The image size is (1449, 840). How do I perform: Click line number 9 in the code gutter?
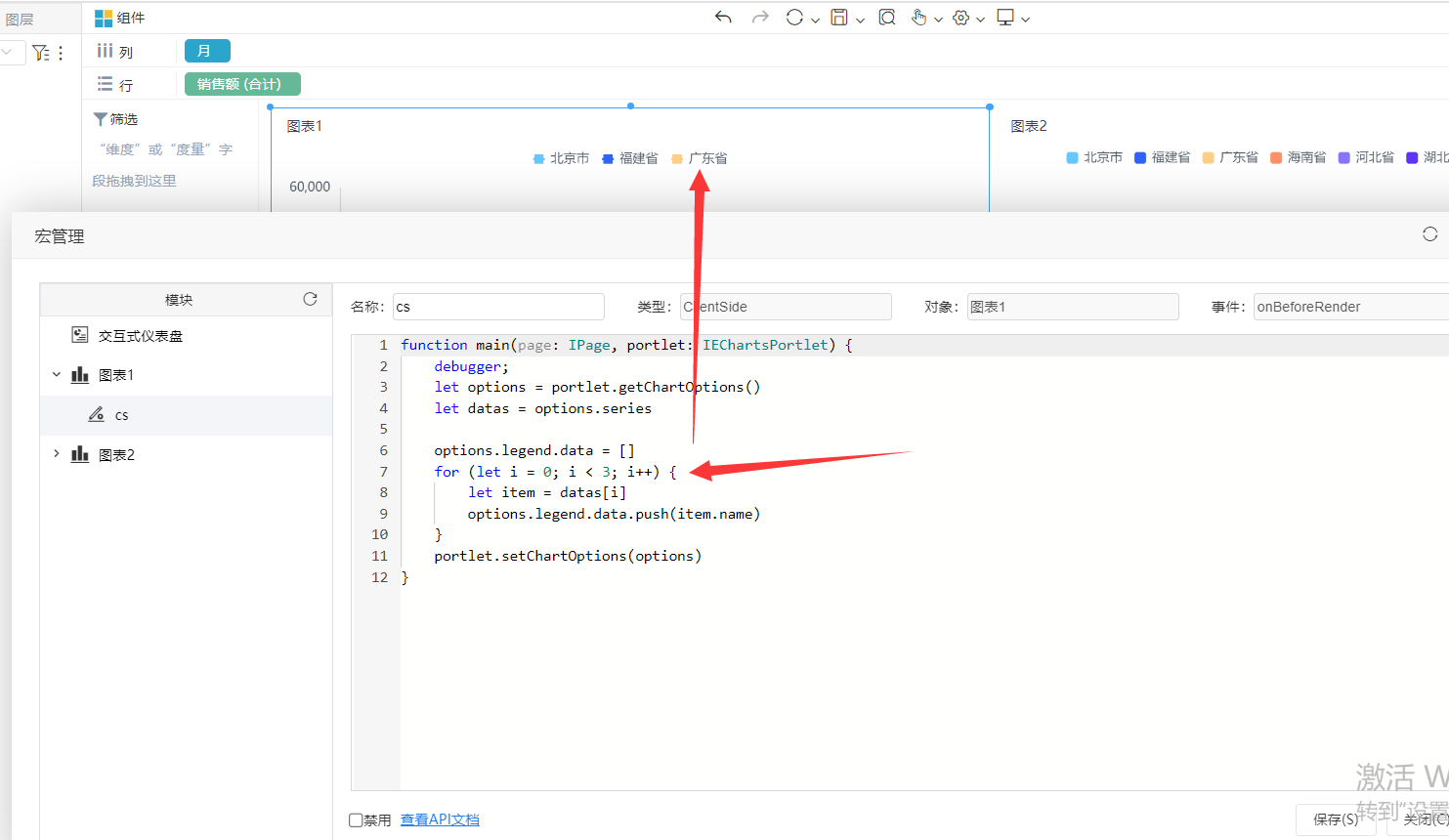click(383, 514)
